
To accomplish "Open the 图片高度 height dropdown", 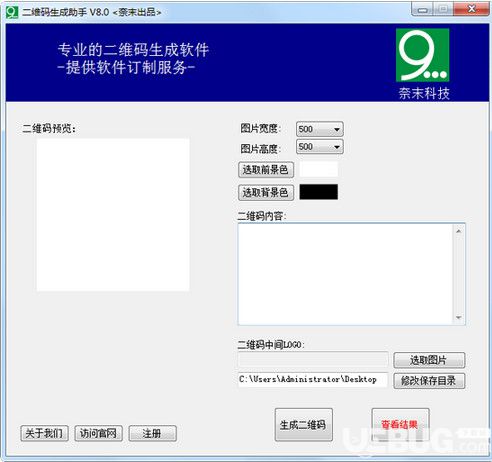I will pos(319,147).
